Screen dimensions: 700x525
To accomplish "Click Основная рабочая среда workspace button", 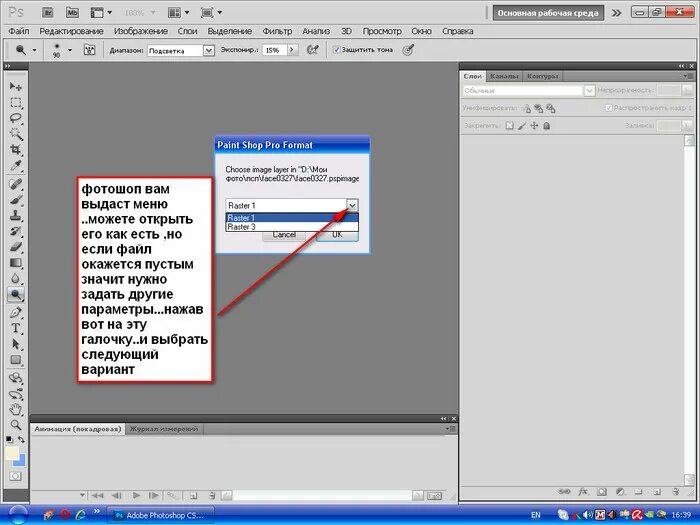I will [x=548, y=13].
